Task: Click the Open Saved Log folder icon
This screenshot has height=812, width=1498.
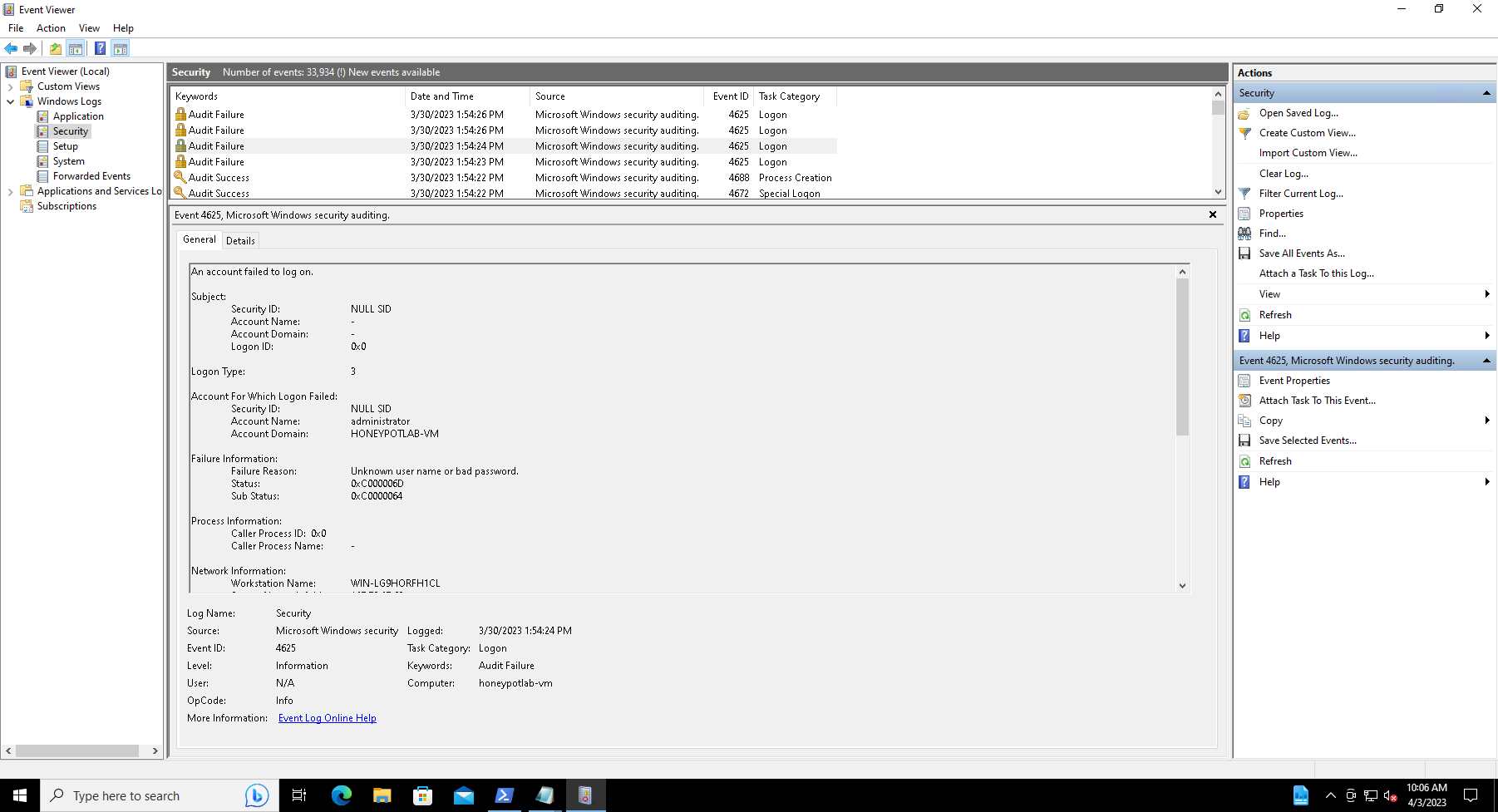Action: click(1244, 113)
